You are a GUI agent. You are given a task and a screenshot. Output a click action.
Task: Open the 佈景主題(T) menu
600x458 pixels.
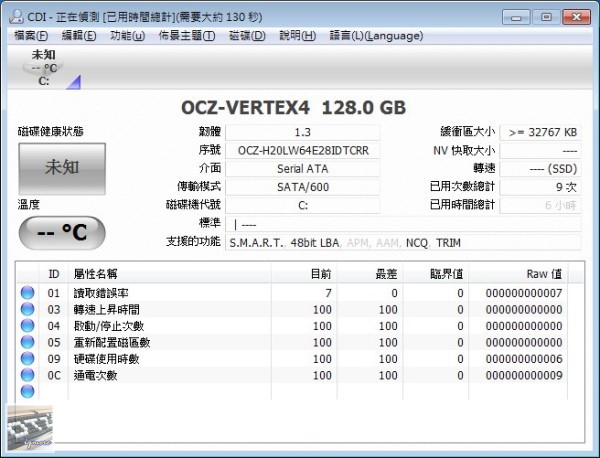[x=187, y=36]
